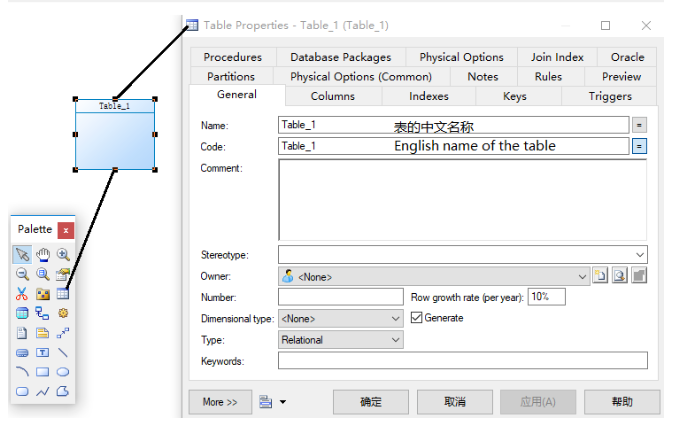The image size is (677, 436).
Task: Open the Indexes tab
Action: tap(428, 96)
